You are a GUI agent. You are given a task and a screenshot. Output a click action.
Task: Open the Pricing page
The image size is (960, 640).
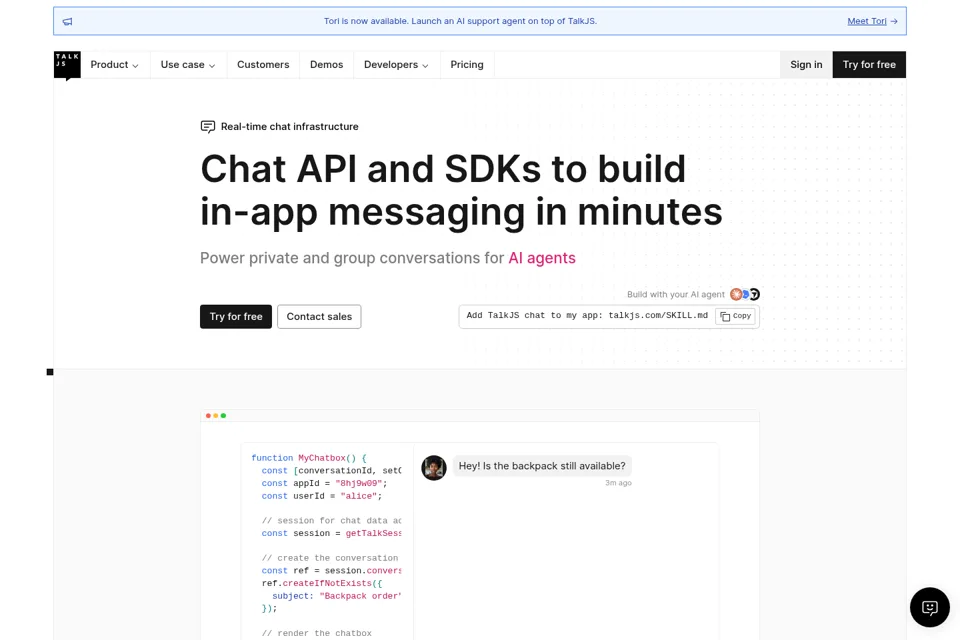[x=467, y=65]
